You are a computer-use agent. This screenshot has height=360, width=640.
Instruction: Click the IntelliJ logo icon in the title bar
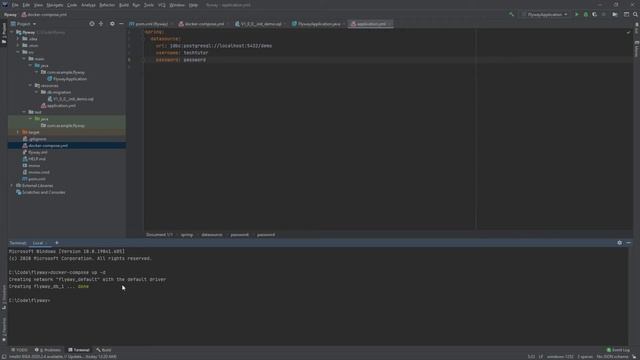coord(5,4)
